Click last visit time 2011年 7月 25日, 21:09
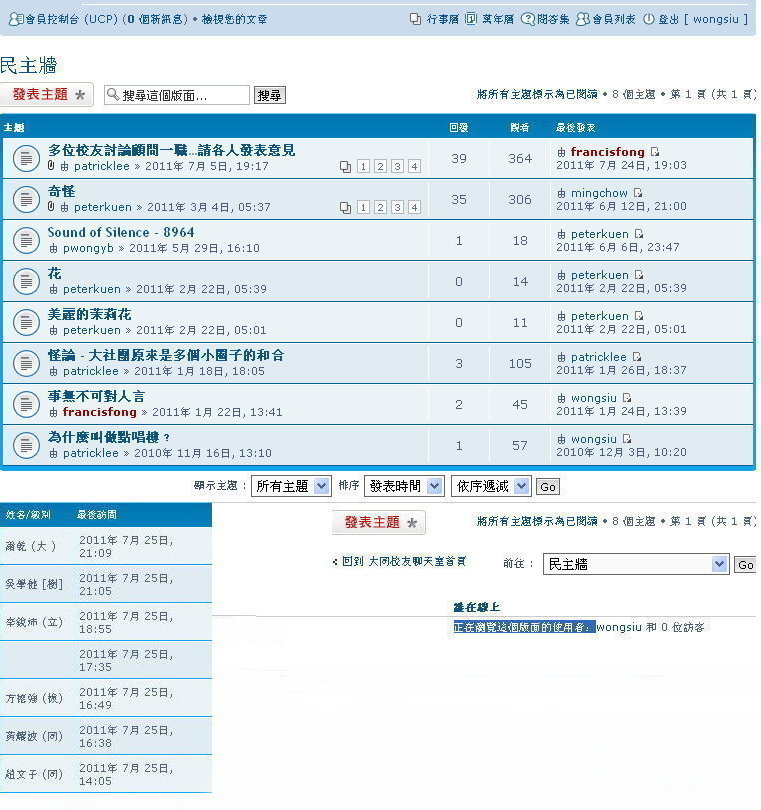The image size is (761, 810). 127,547
